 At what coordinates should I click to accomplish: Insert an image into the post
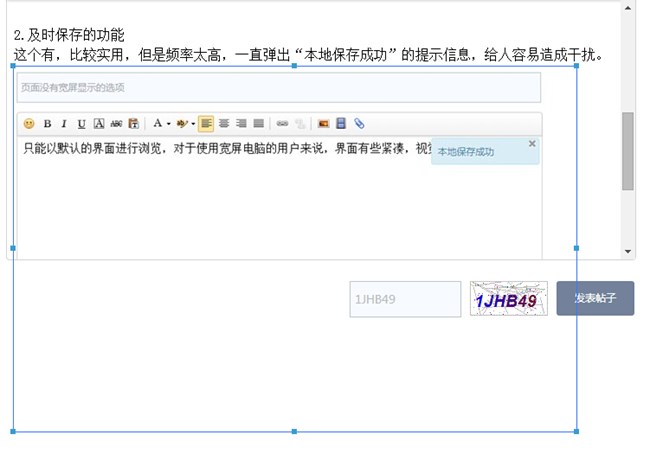(x=323, y=124)
